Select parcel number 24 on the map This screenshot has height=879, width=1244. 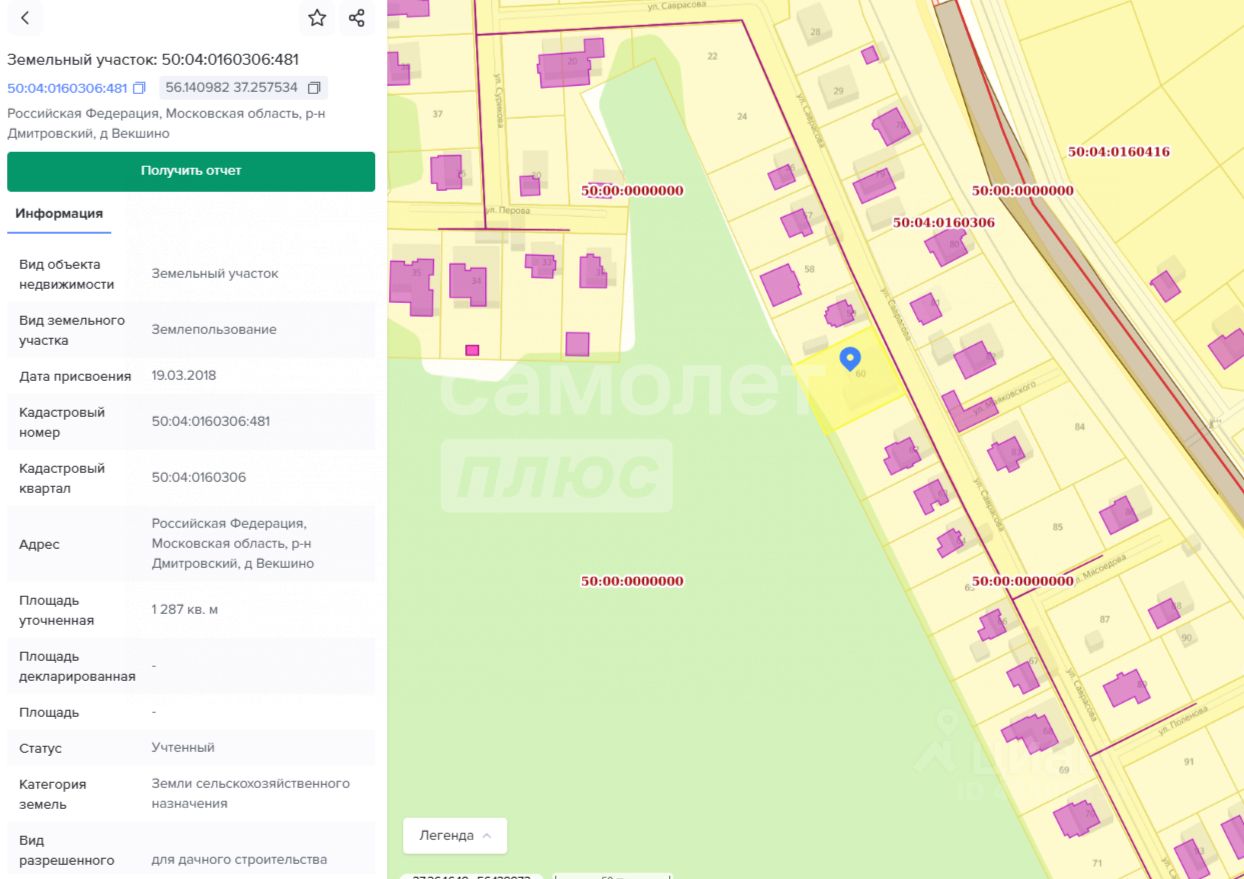point(742,117)
